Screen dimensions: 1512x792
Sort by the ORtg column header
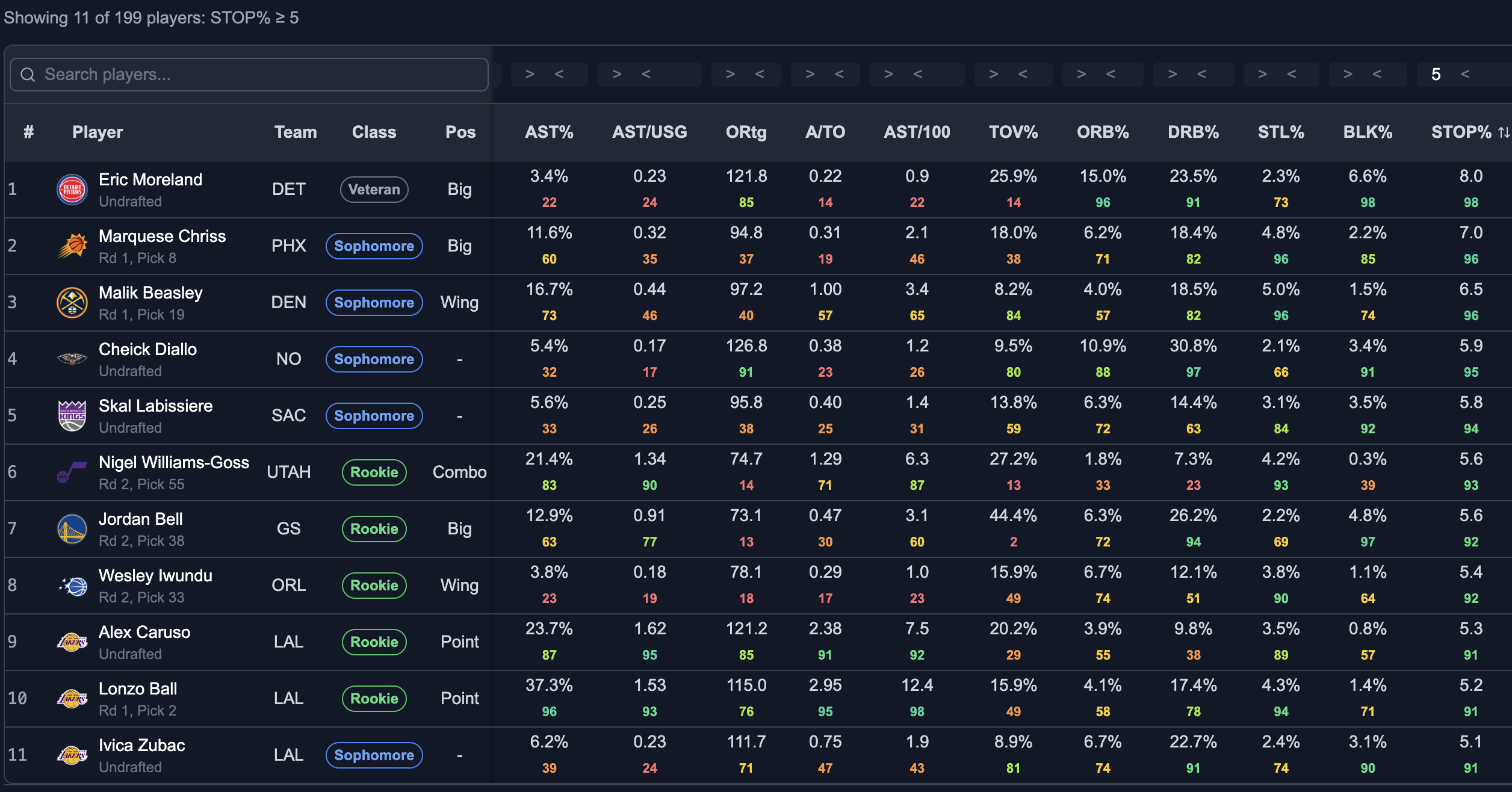(x=746, y=132)
